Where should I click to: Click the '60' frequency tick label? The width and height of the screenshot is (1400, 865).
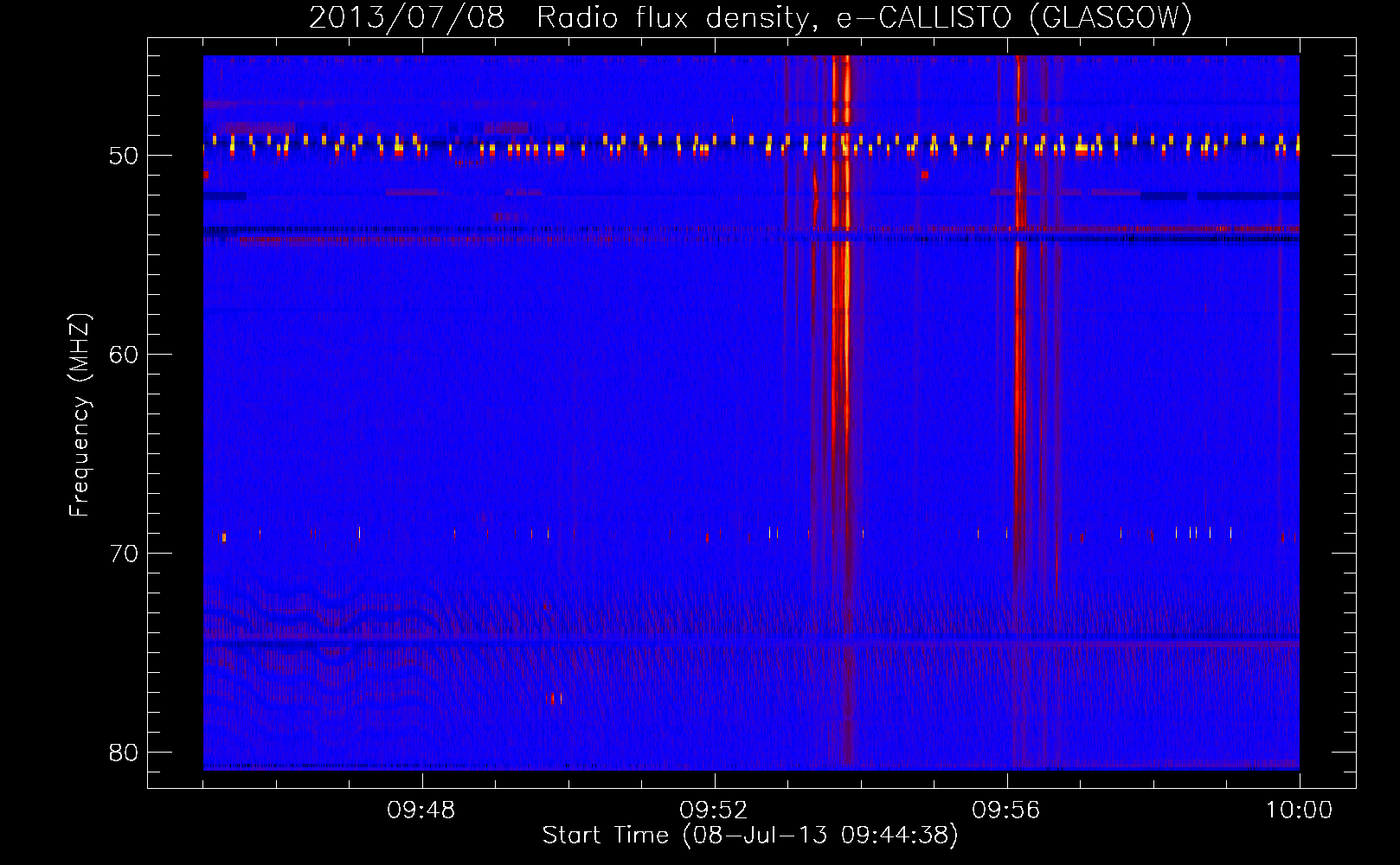coord(124,355)
